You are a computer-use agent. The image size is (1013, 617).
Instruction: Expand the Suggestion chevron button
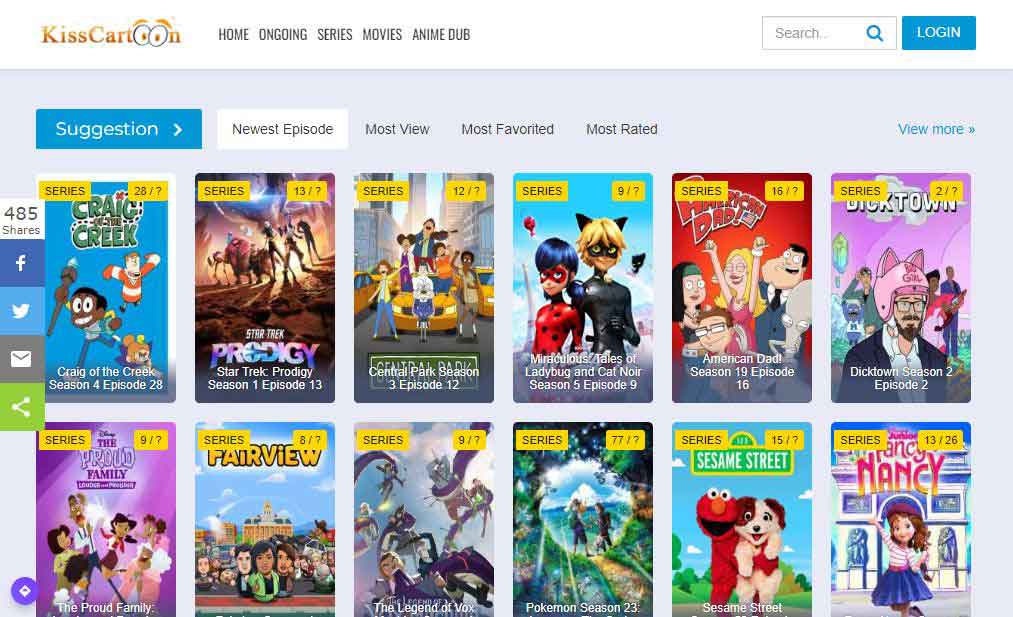(177, 129)
